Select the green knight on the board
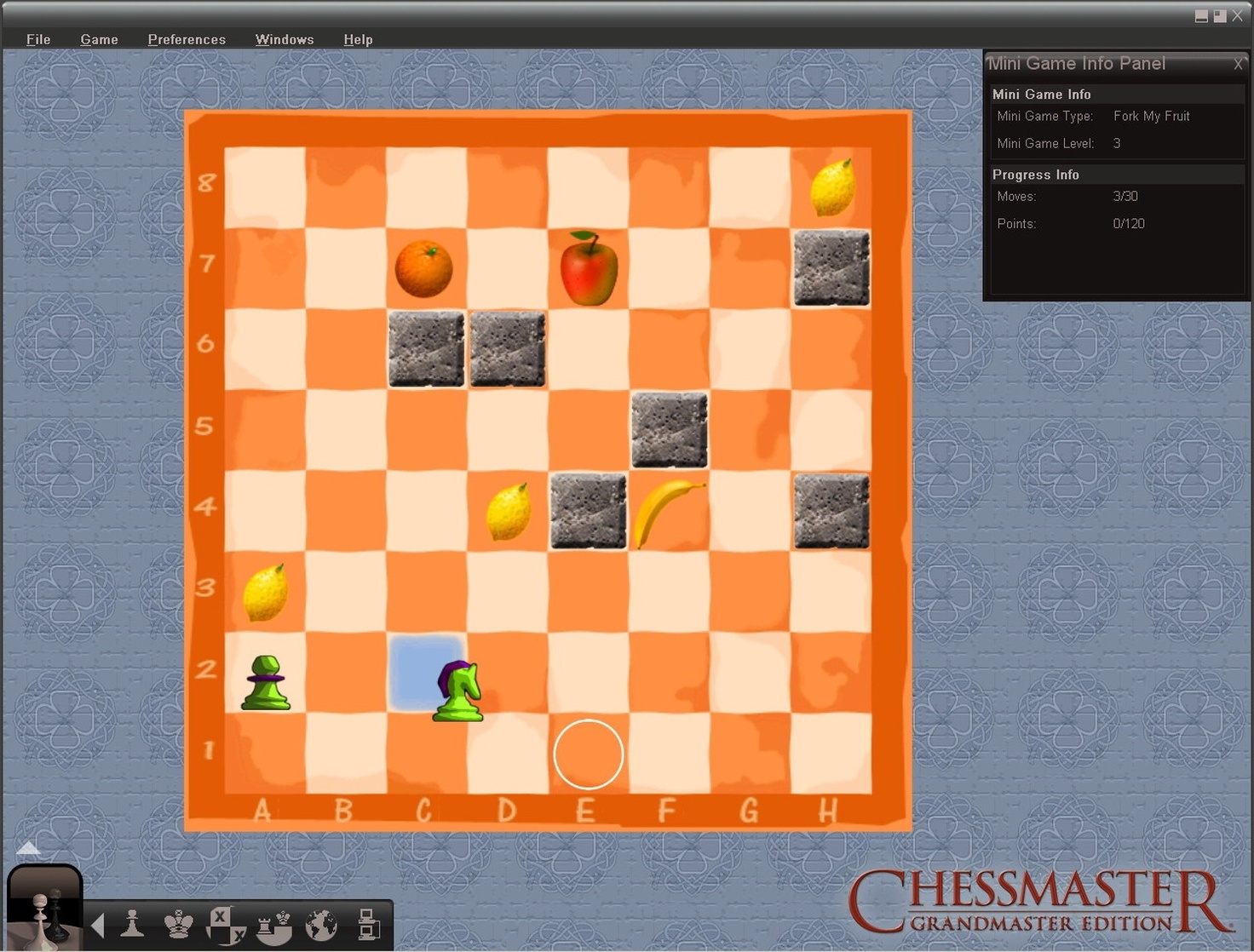 457,690
